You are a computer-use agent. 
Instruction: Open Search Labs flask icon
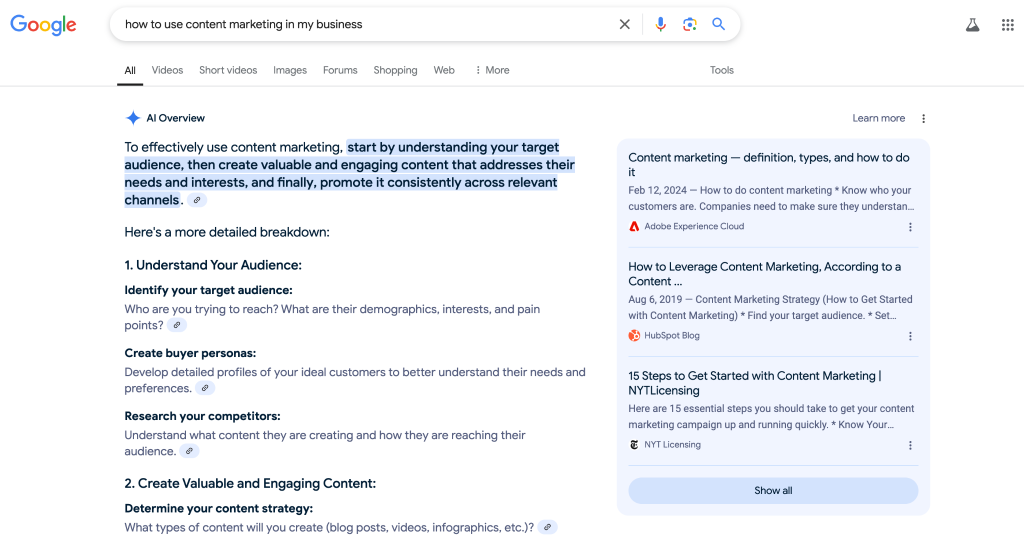point(972,25)
